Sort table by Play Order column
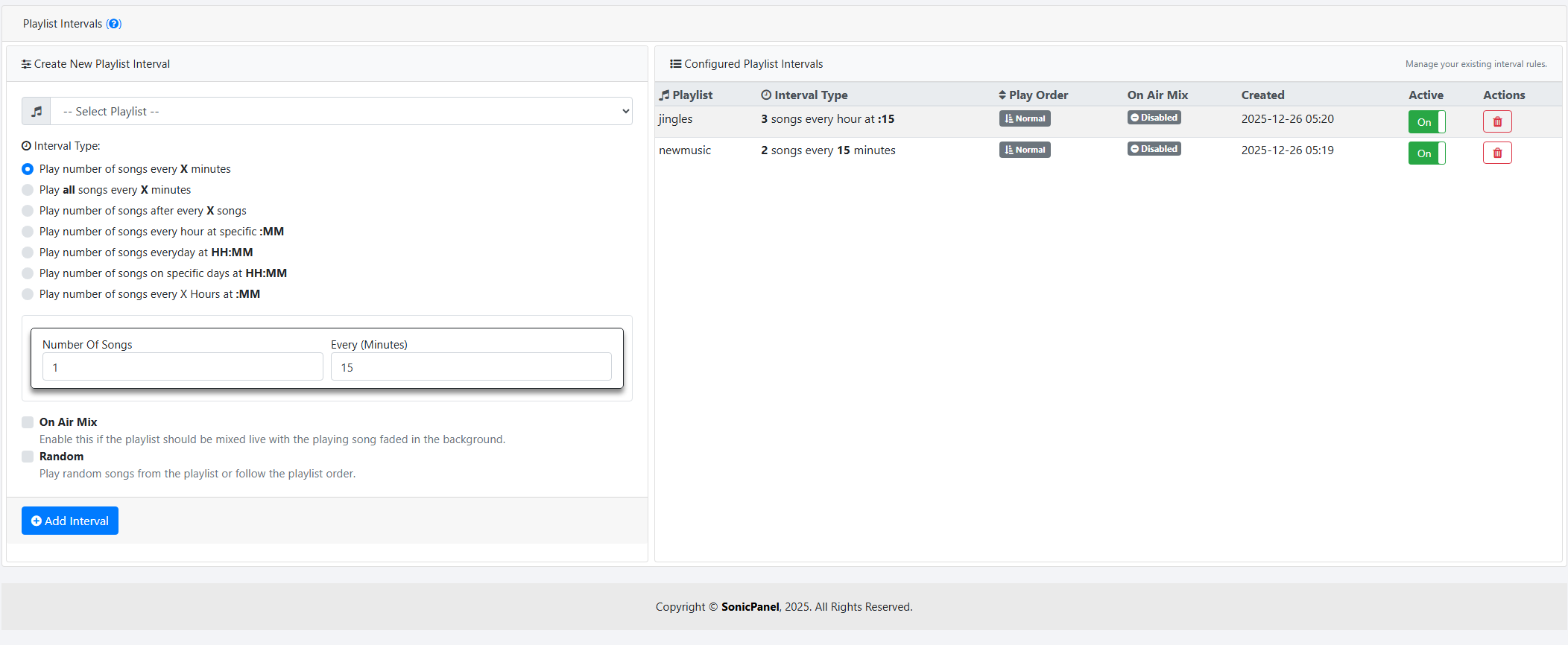The image size is (1568, 645). point(1033,95)
